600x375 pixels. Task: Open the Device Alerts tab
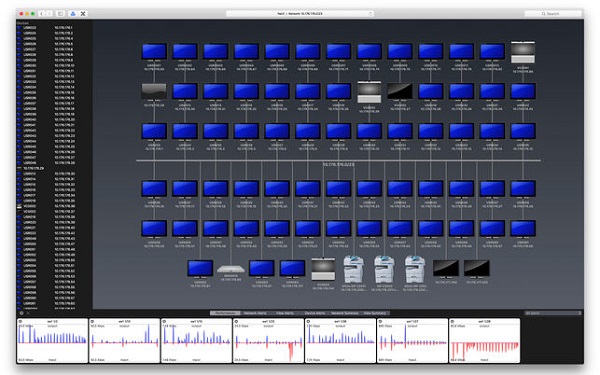pyautogui.click(x=315, y=313)
